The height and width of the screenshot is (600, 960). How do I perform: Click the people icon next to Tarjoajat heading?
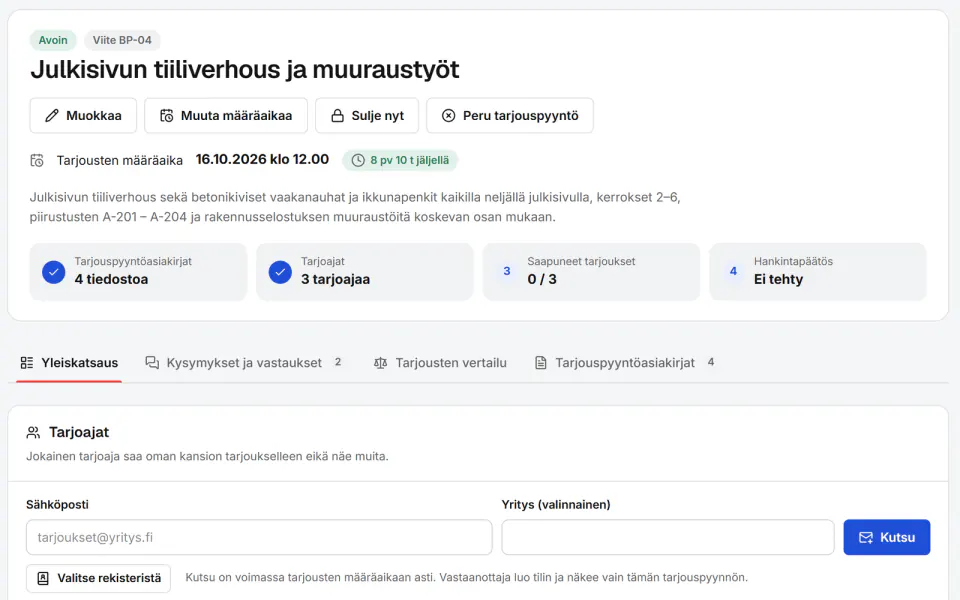33,433
